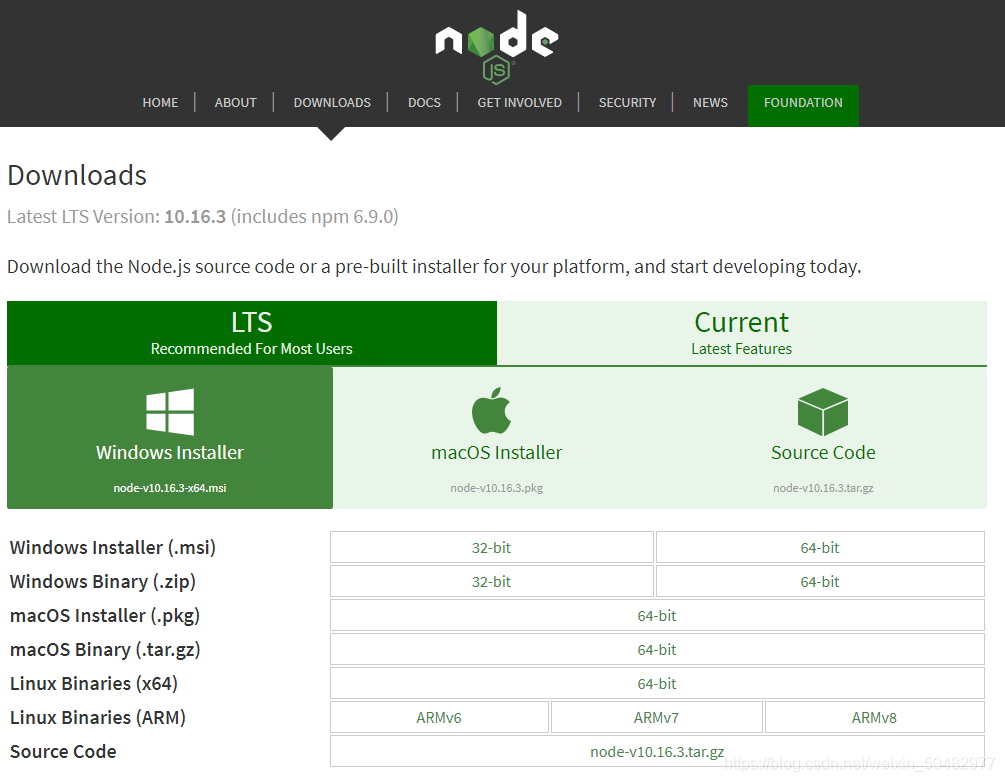Open the HOME menu item
This screenshot has width=1005, height=782.
160,103
